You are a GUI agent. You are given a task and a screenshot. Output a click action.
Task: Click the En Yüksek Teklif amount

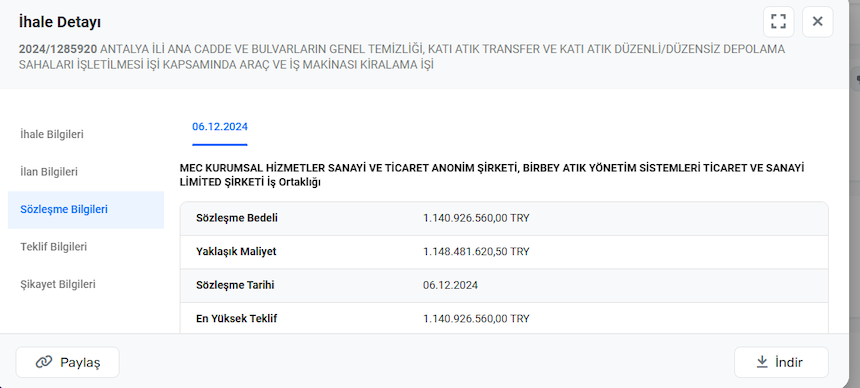point(476,319)
